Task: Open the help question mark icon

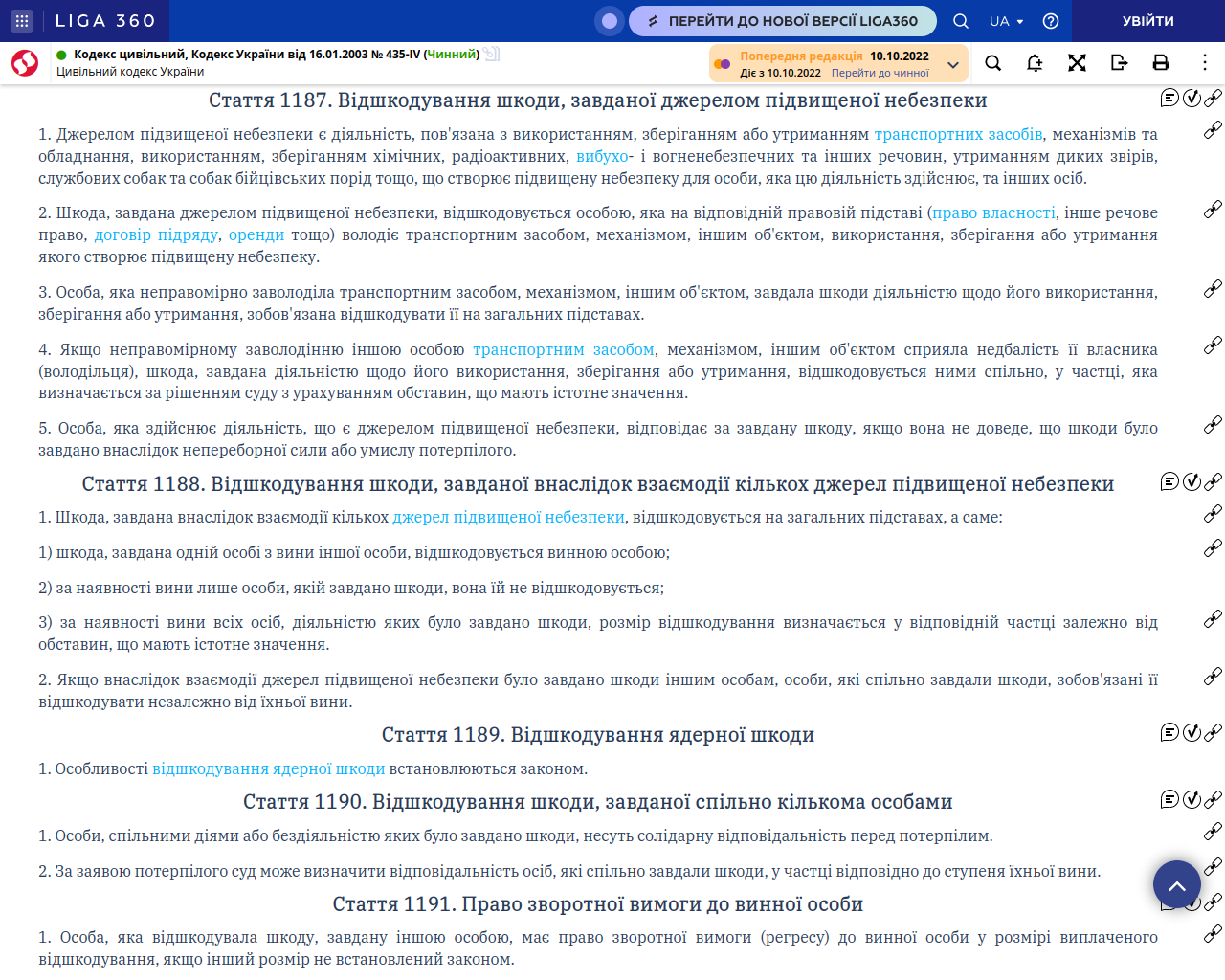Action: 1051,21
